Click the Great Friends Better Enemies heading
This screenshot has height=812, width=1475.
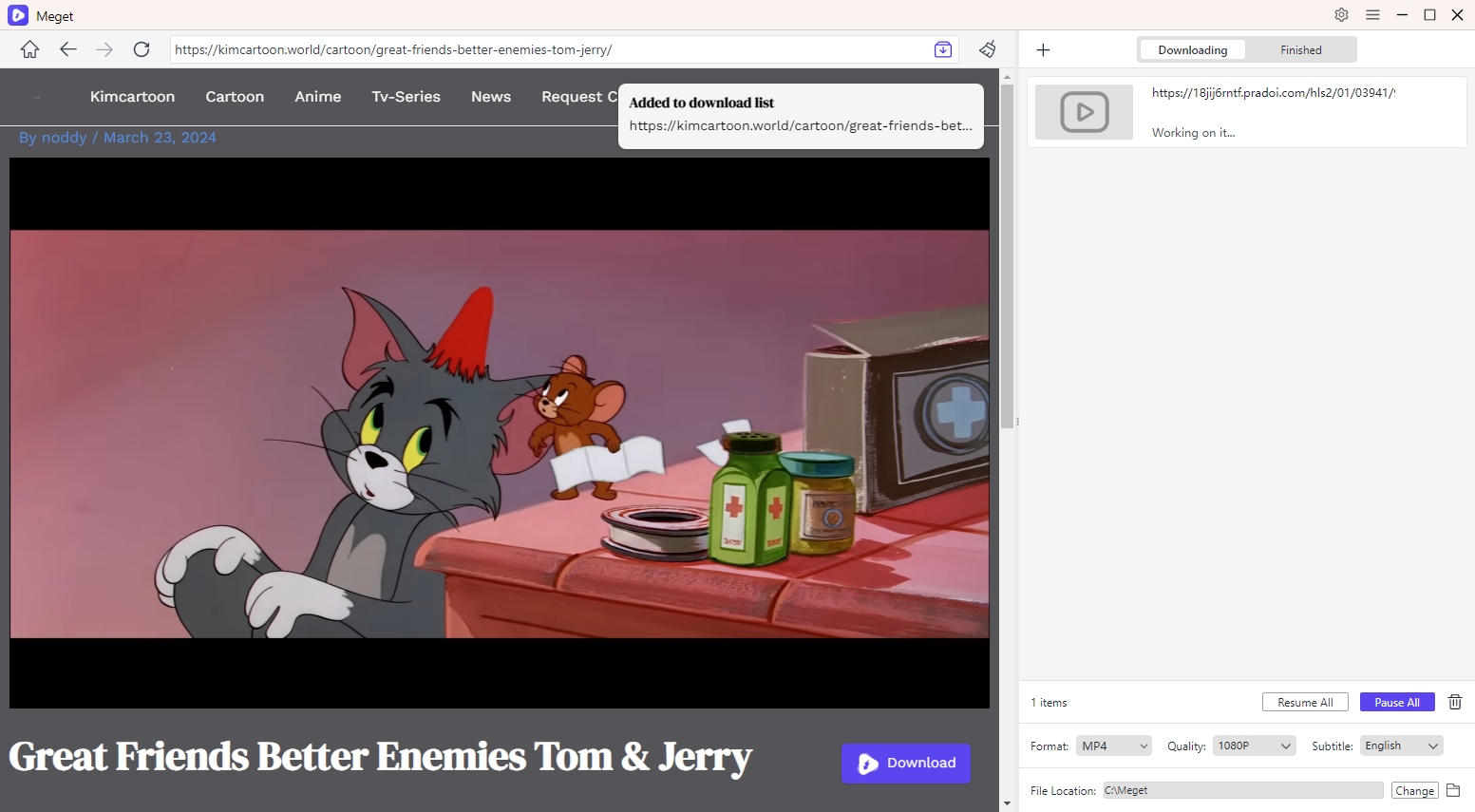coord(380,758)
